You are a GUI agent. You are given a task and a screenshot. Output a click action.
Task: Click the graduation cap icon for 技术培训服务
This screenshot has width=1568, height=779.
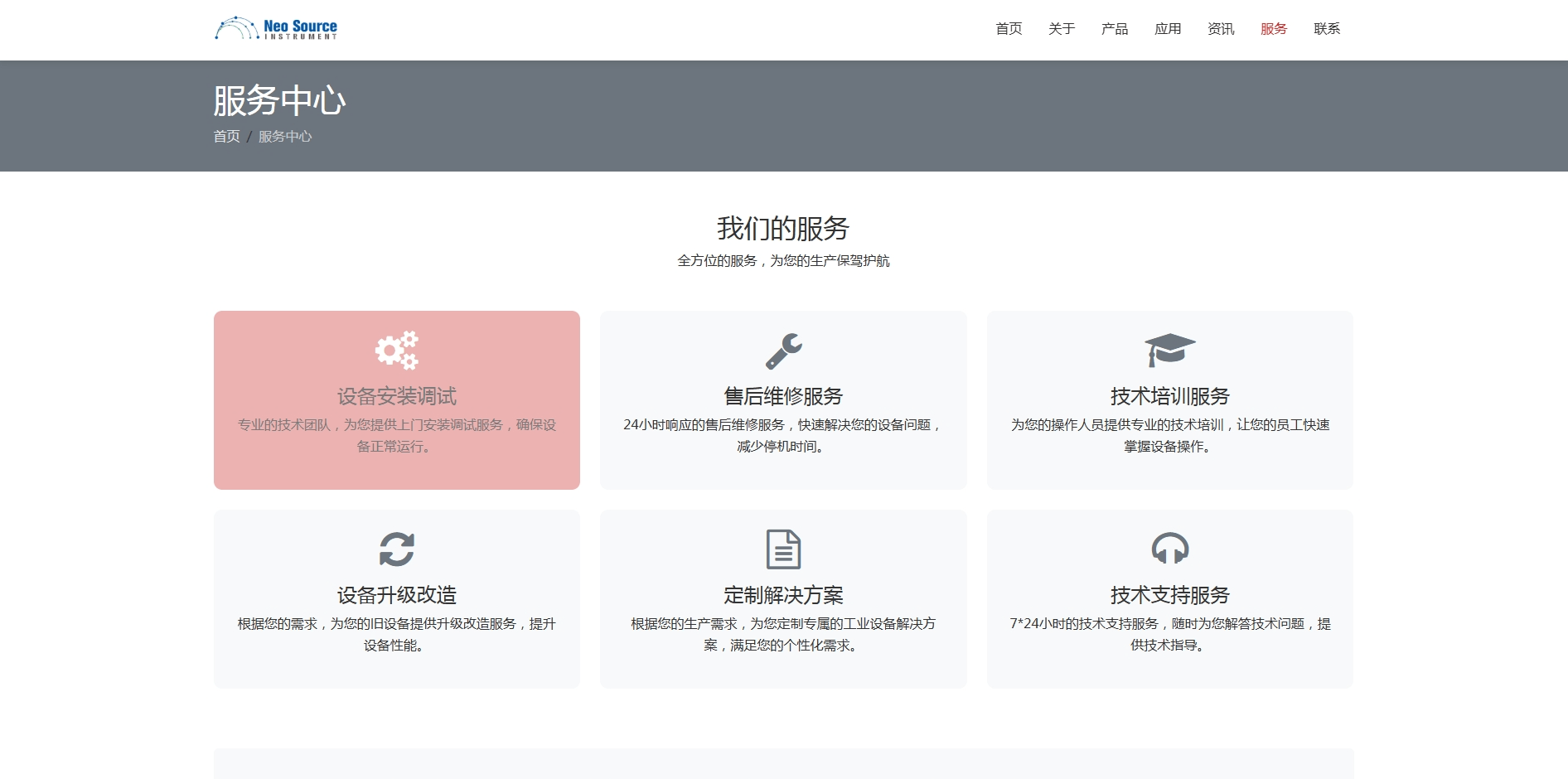click(x=1169, y=350)
